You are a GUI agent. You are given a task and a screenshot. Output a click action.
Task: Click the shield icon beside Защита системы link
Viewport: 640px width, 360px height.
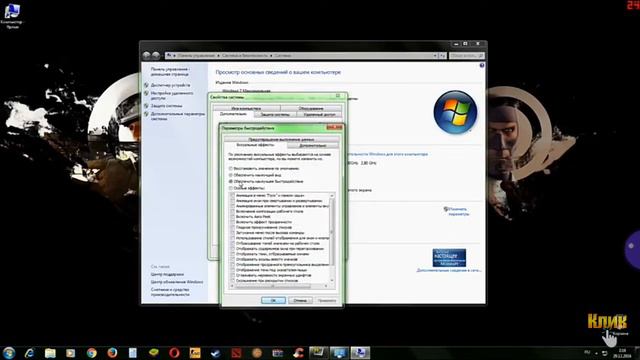147,106
